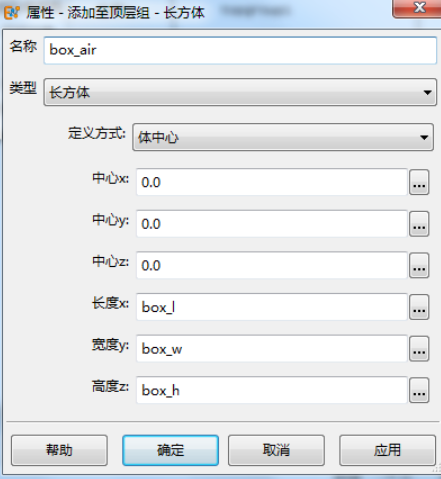Click the 中心y input field
Image resolution: width=441 pixels, height=479 pixels.
coord(272,224)
